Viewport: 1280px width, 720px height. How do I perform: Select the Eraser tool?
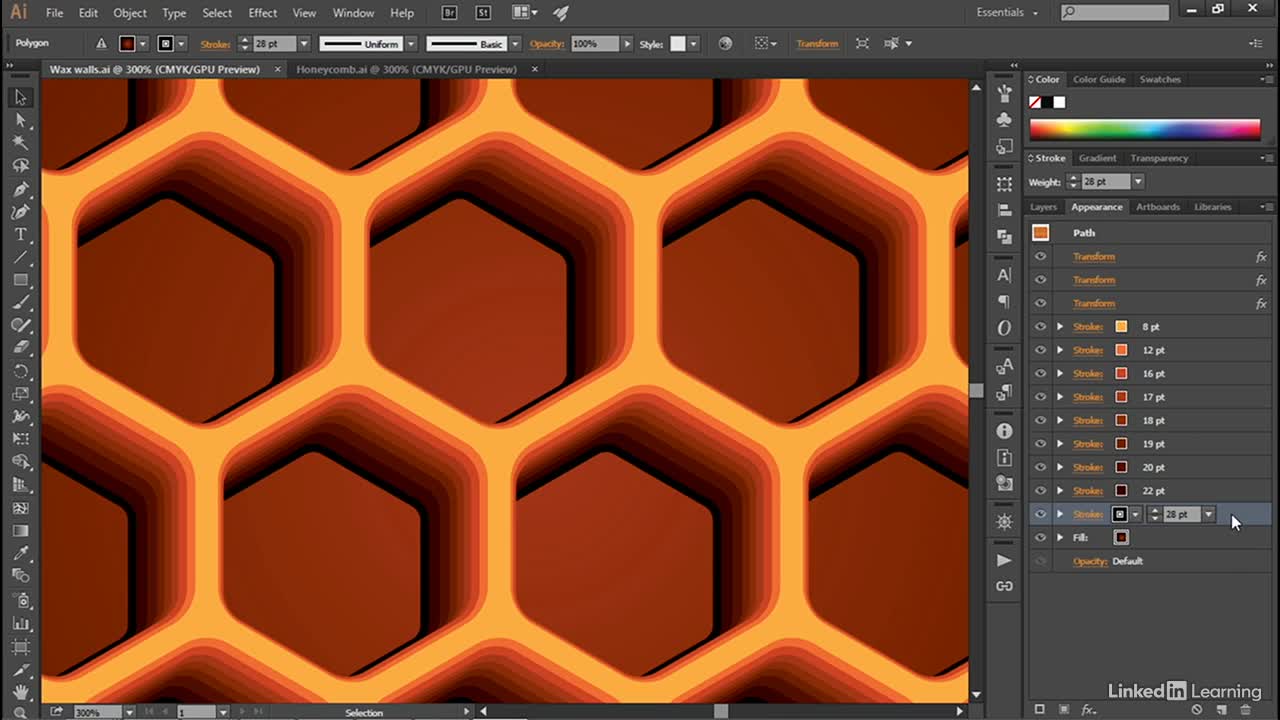20,349
